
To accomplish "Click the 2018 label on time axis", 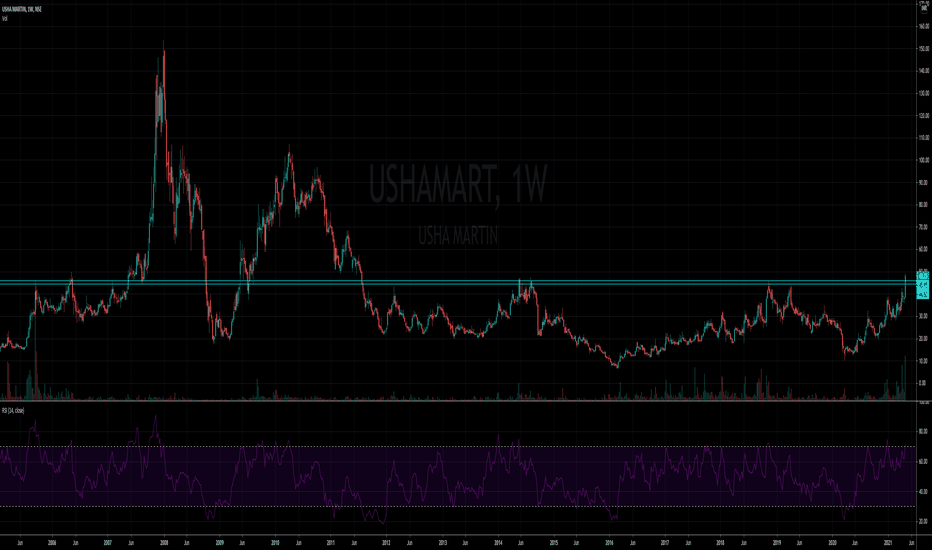I will 720,542.
